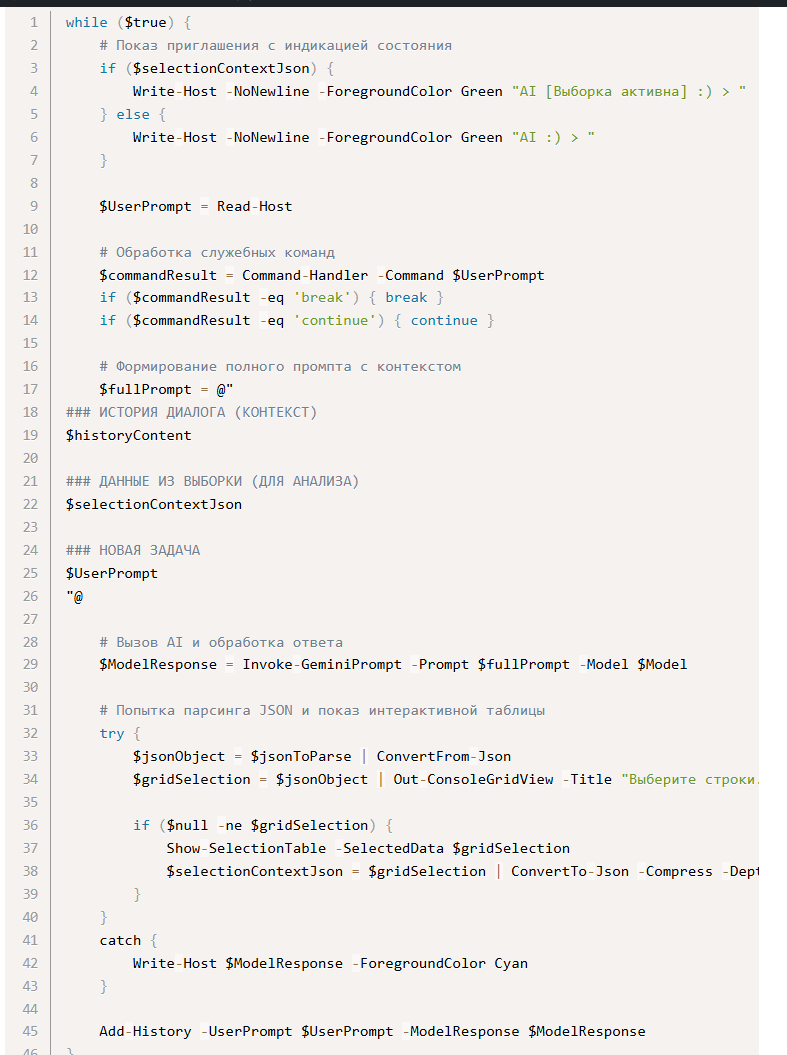Click line number 1 in the gutter
This screenshot has width=787, height=1055.
pos(34,22)
